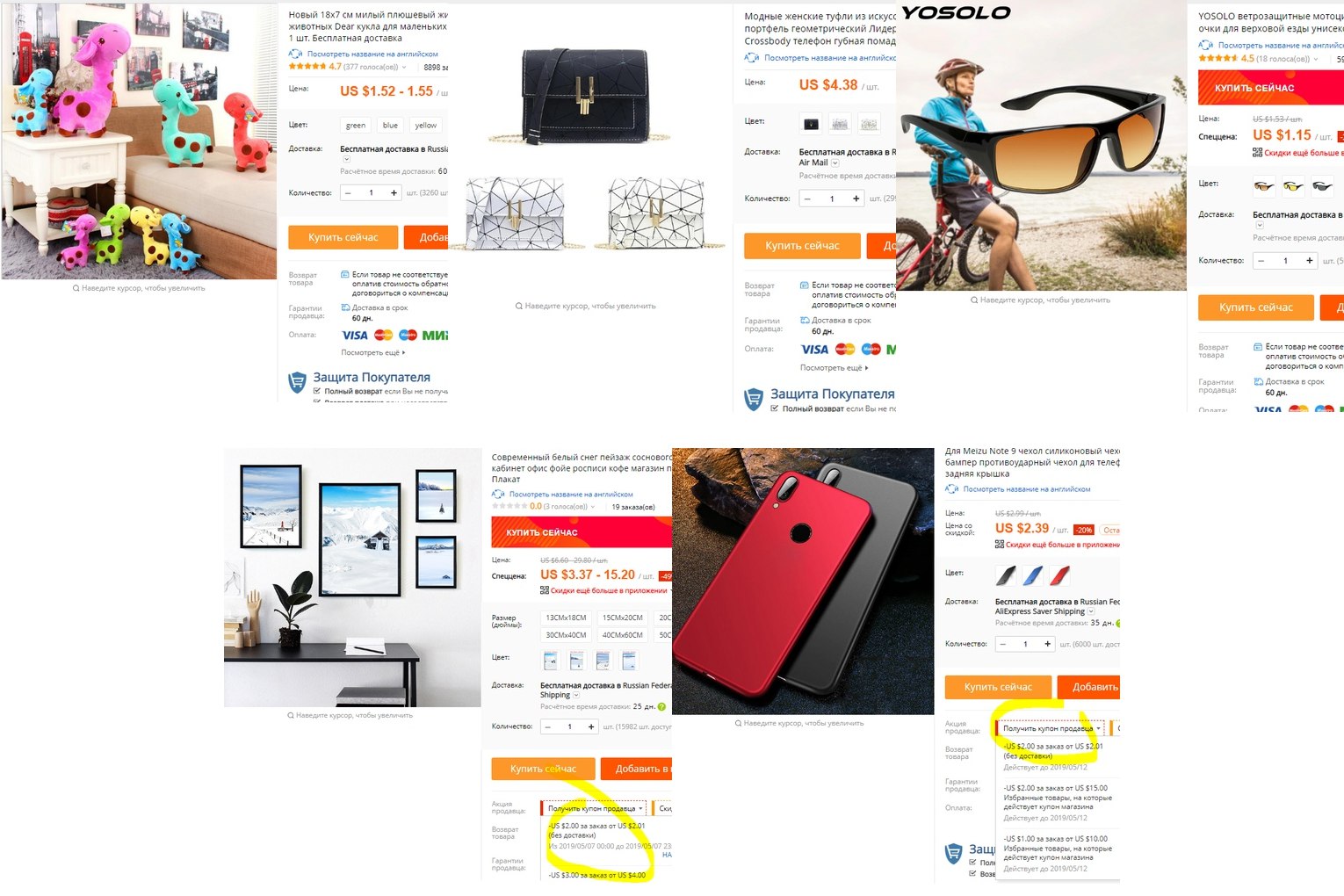Screen dimensions: 1344x896
Task: Choose the 13CMx18CM poster size option
Action: pyautogui.click(x=566, y=618)
